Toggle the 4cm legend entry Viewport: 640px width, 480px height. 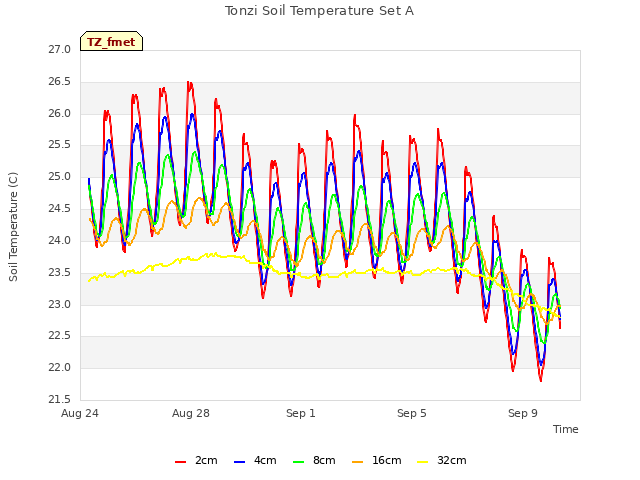tap(256, 460)
